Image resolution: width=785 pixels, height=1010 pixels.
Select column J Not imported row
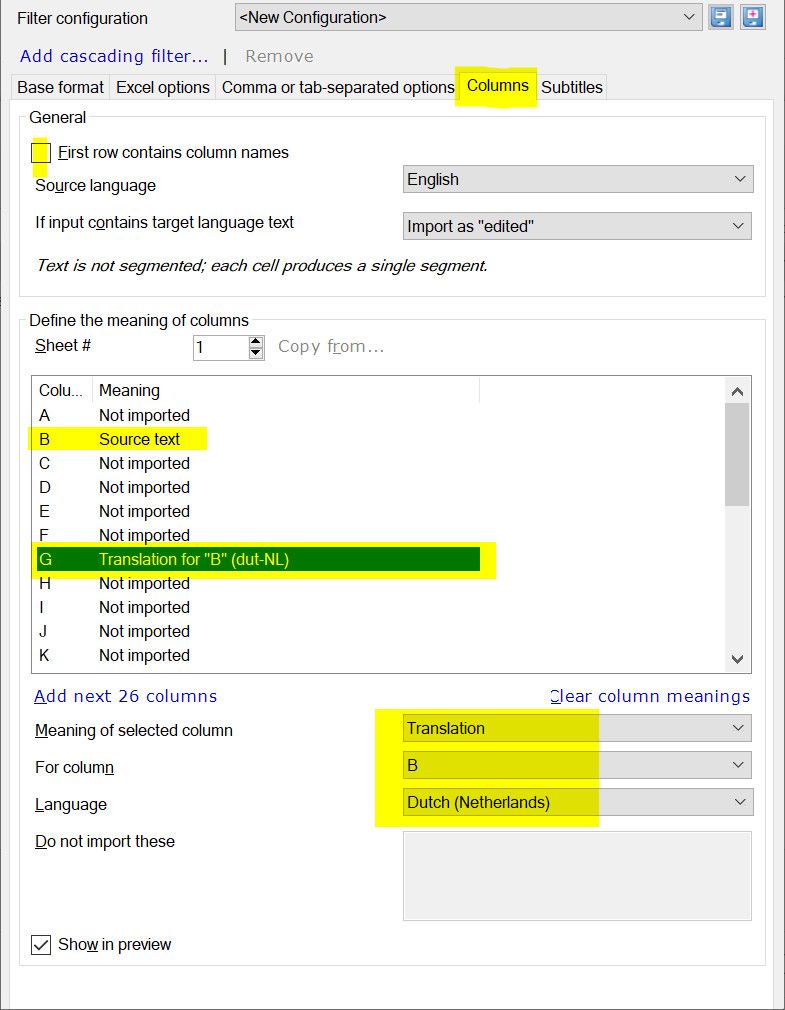(x=258, y=631)
